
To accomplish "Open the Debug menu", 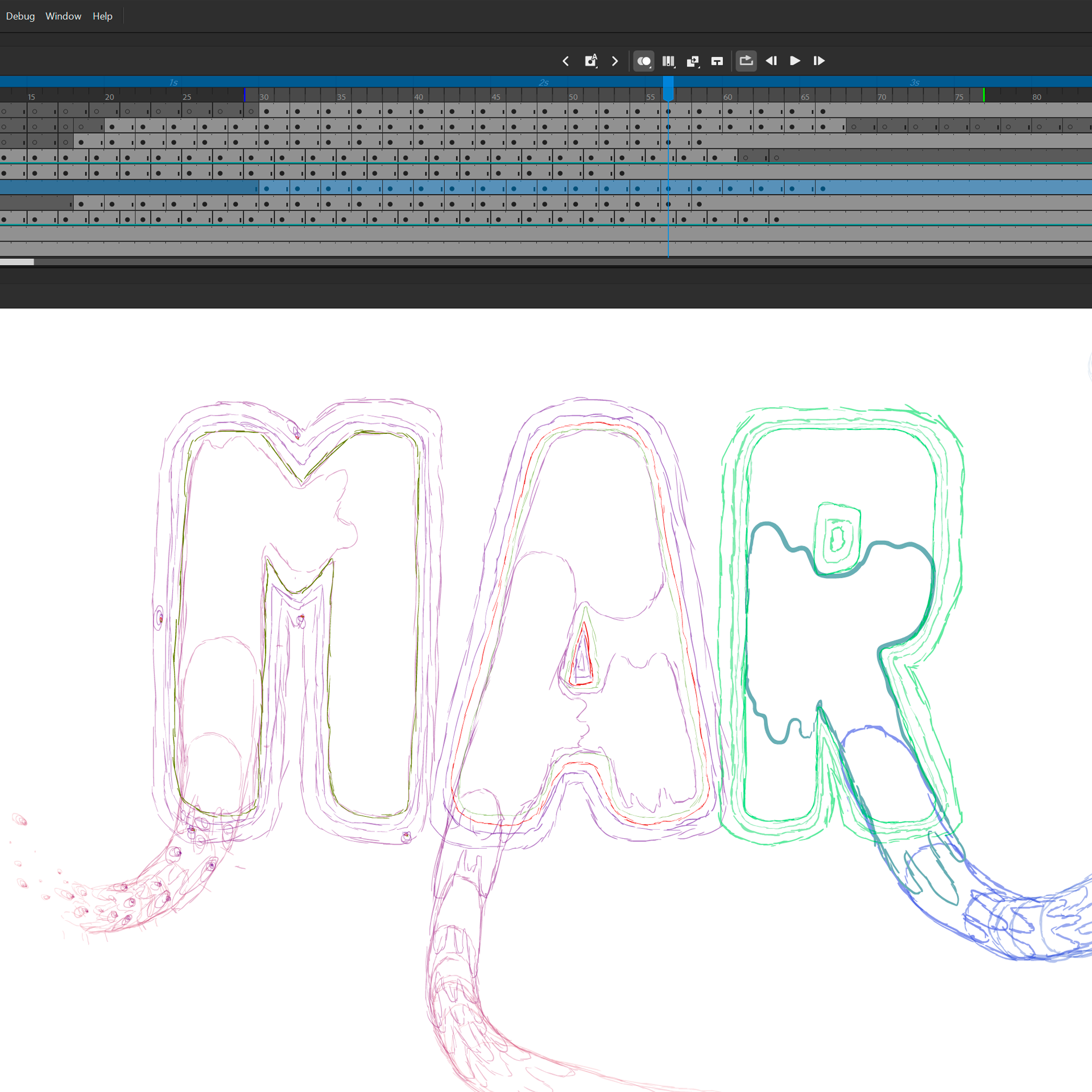I will (20, 16).
